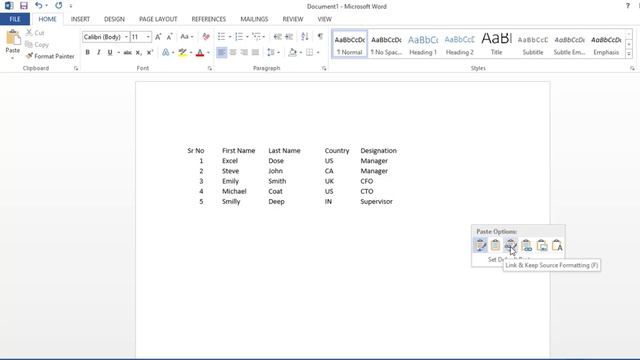Toggle Italic formatting
Screen dimensions: 640x360
98,52
